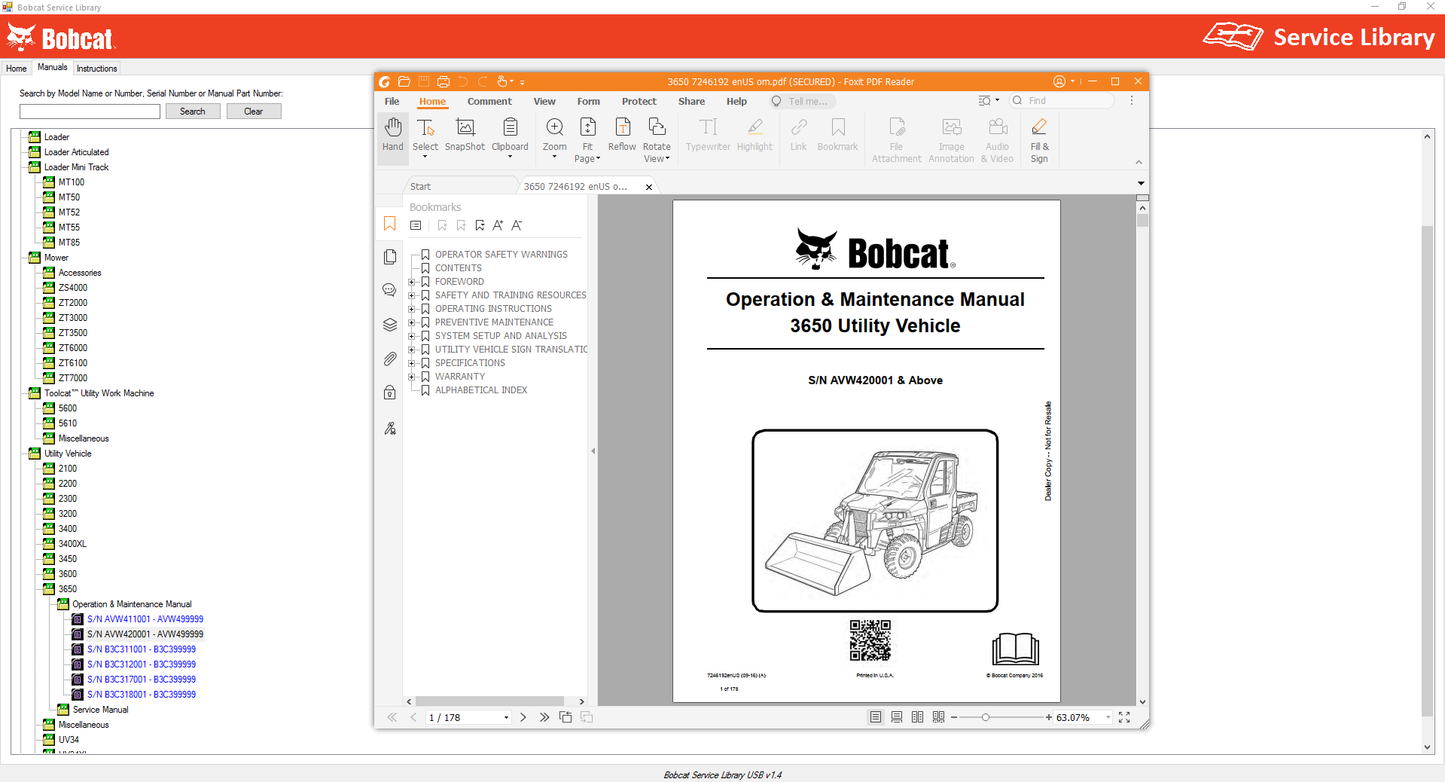Open the 63.07% zoom level dropdown
The height and width of the screenshot is (782, 1445).
[x=1108, y=718]
